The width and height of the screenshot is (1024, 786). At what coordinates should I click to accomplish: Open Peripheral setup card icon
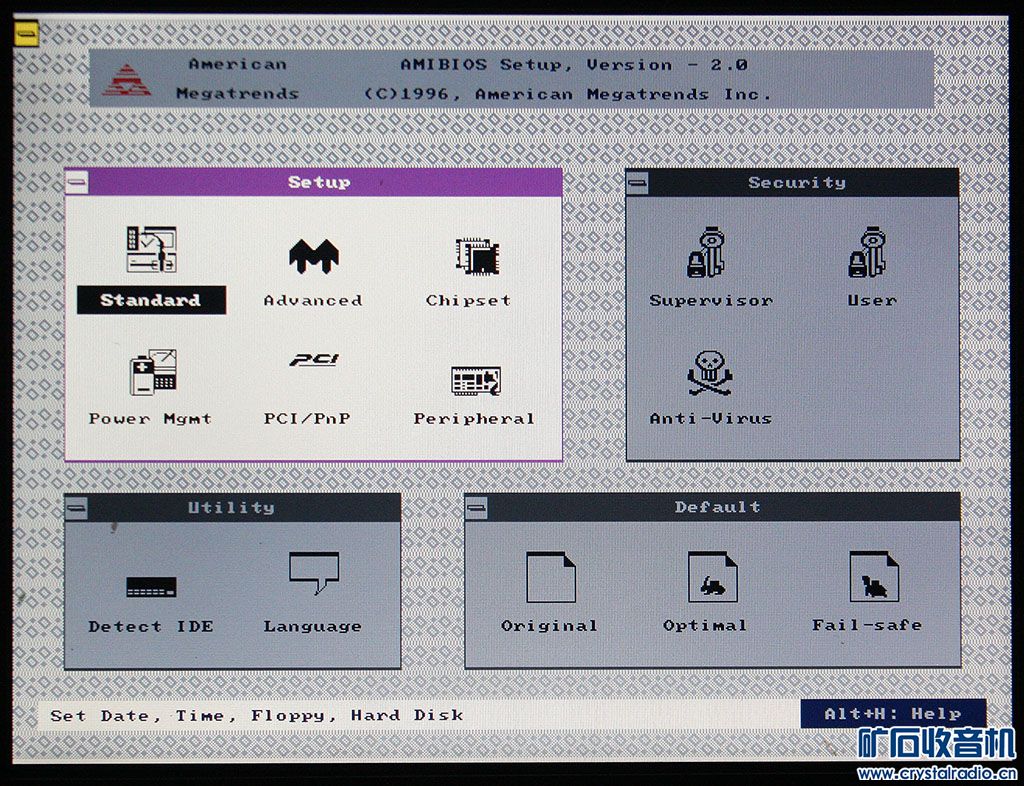pos(476,381)
